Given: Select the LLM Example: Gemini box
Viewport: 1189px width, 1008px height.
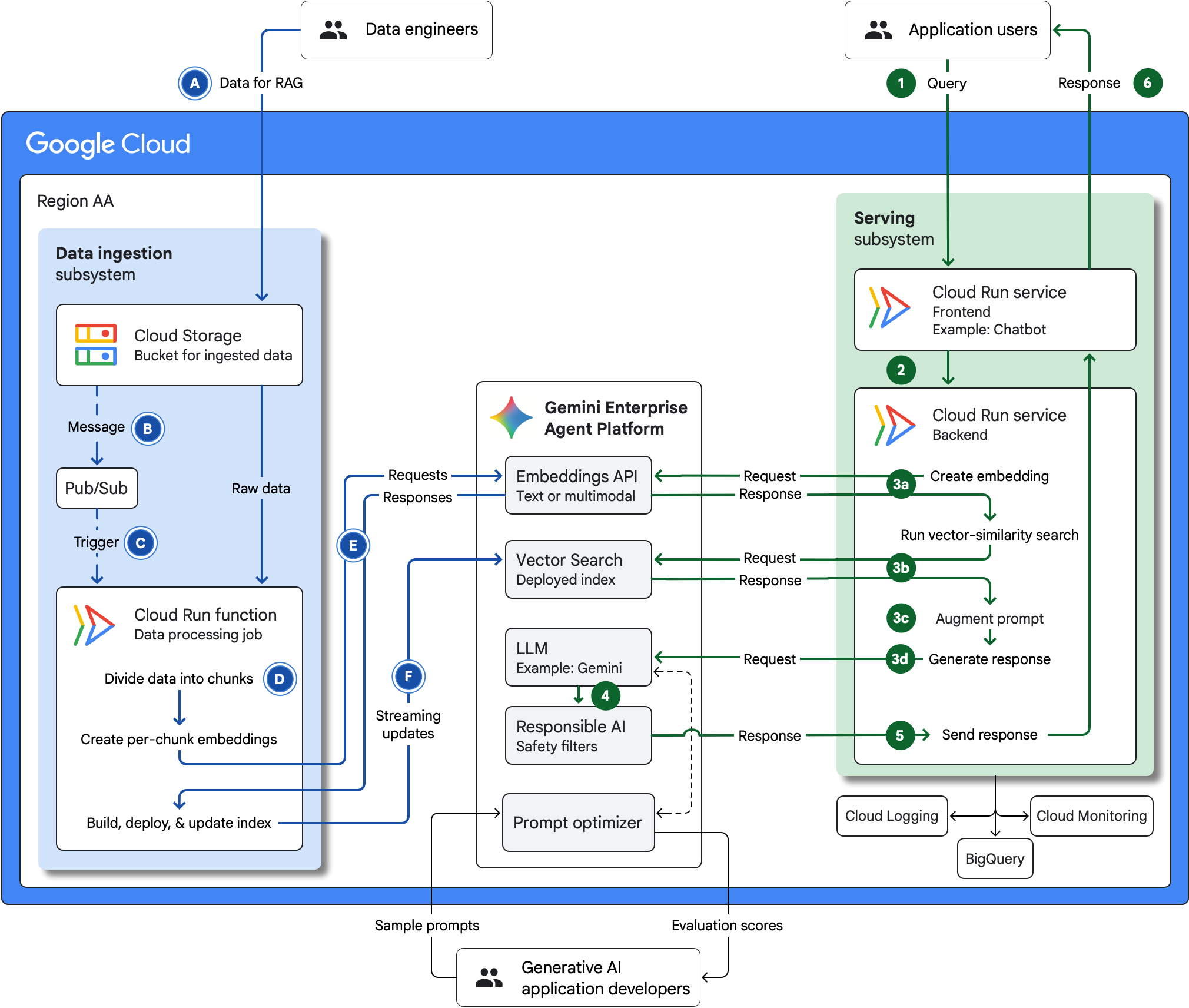Looking at the screenshot, I should point(579,657).
